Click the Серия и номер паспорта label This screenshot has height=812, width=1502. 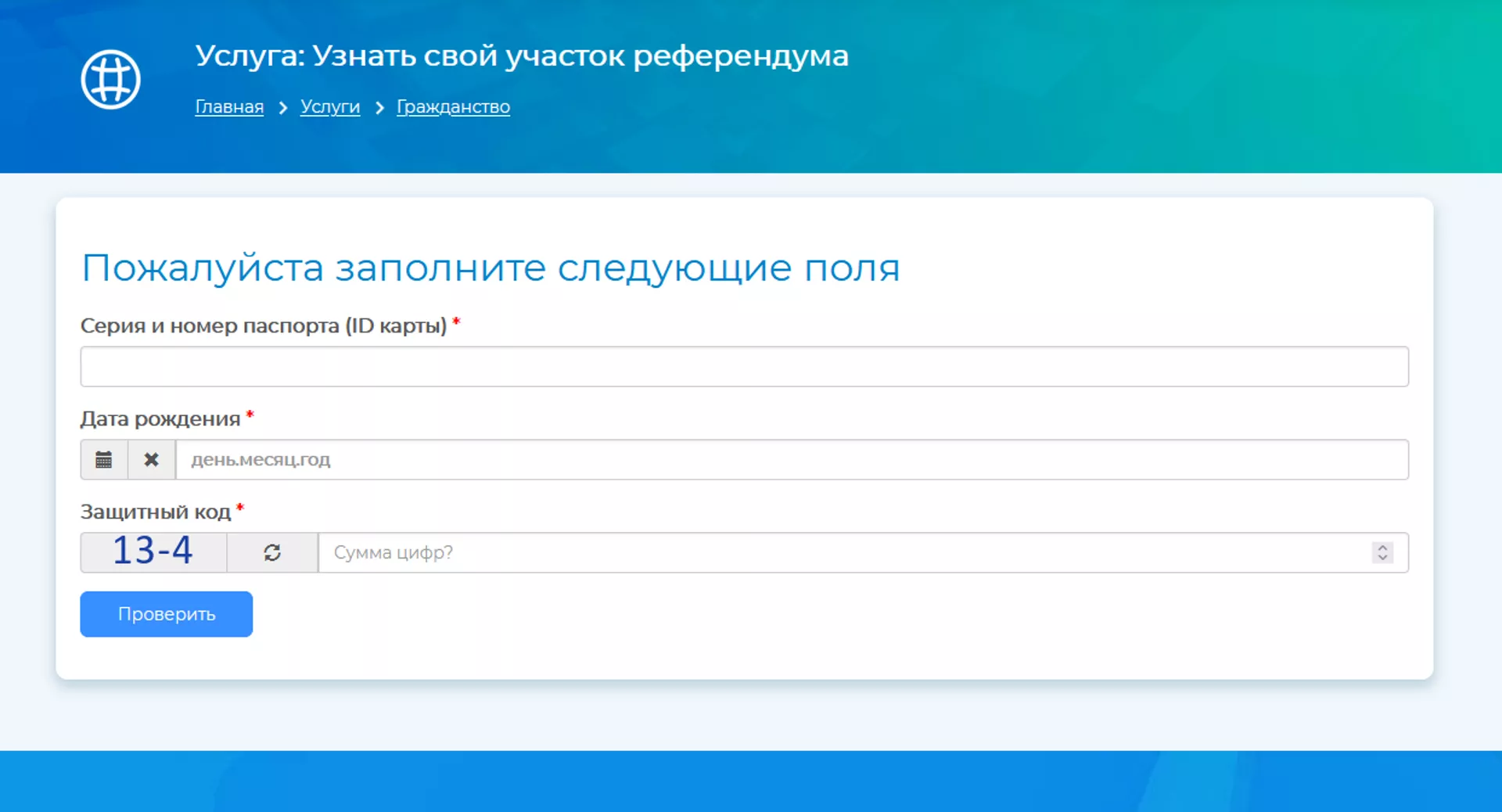264,325
